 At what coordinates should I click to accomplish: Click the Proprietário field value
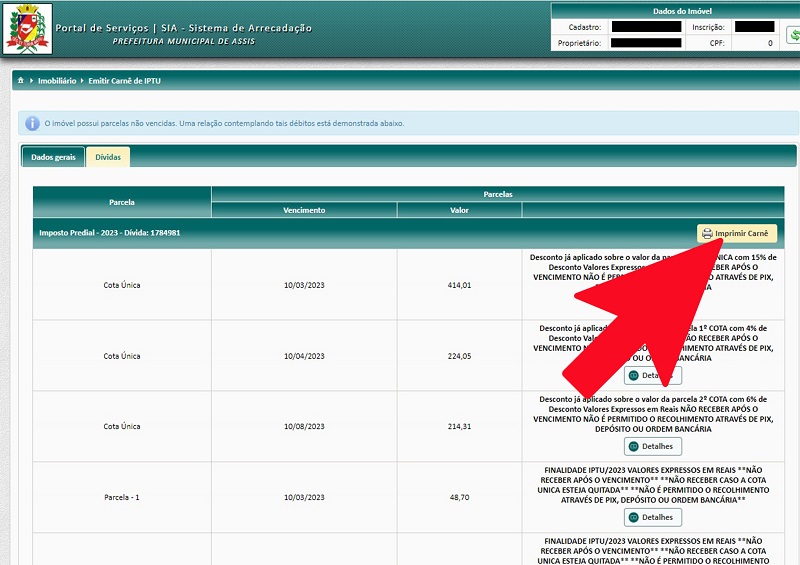point(646,43)
